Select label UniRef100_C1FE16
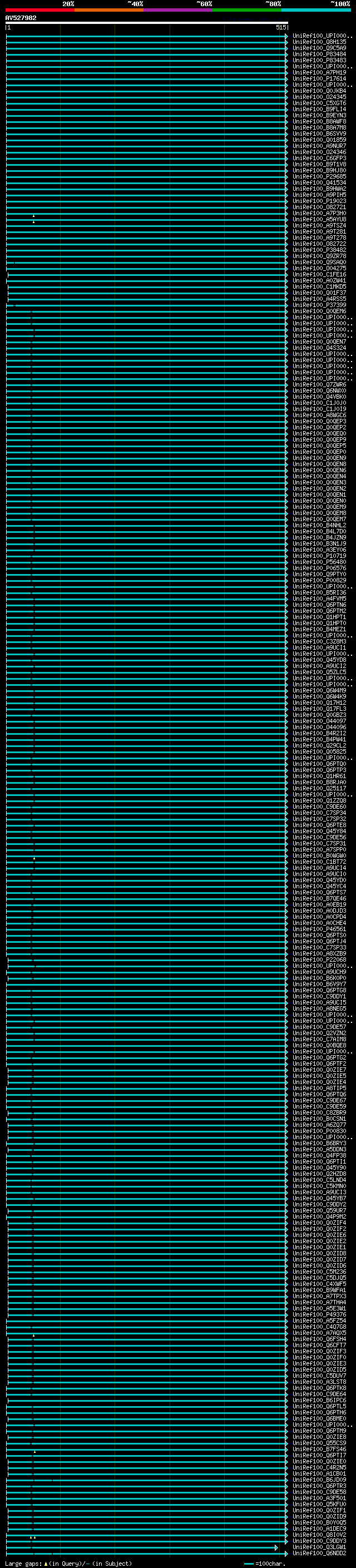Viewport: 356px width, 1568px height. pos(319,275)
